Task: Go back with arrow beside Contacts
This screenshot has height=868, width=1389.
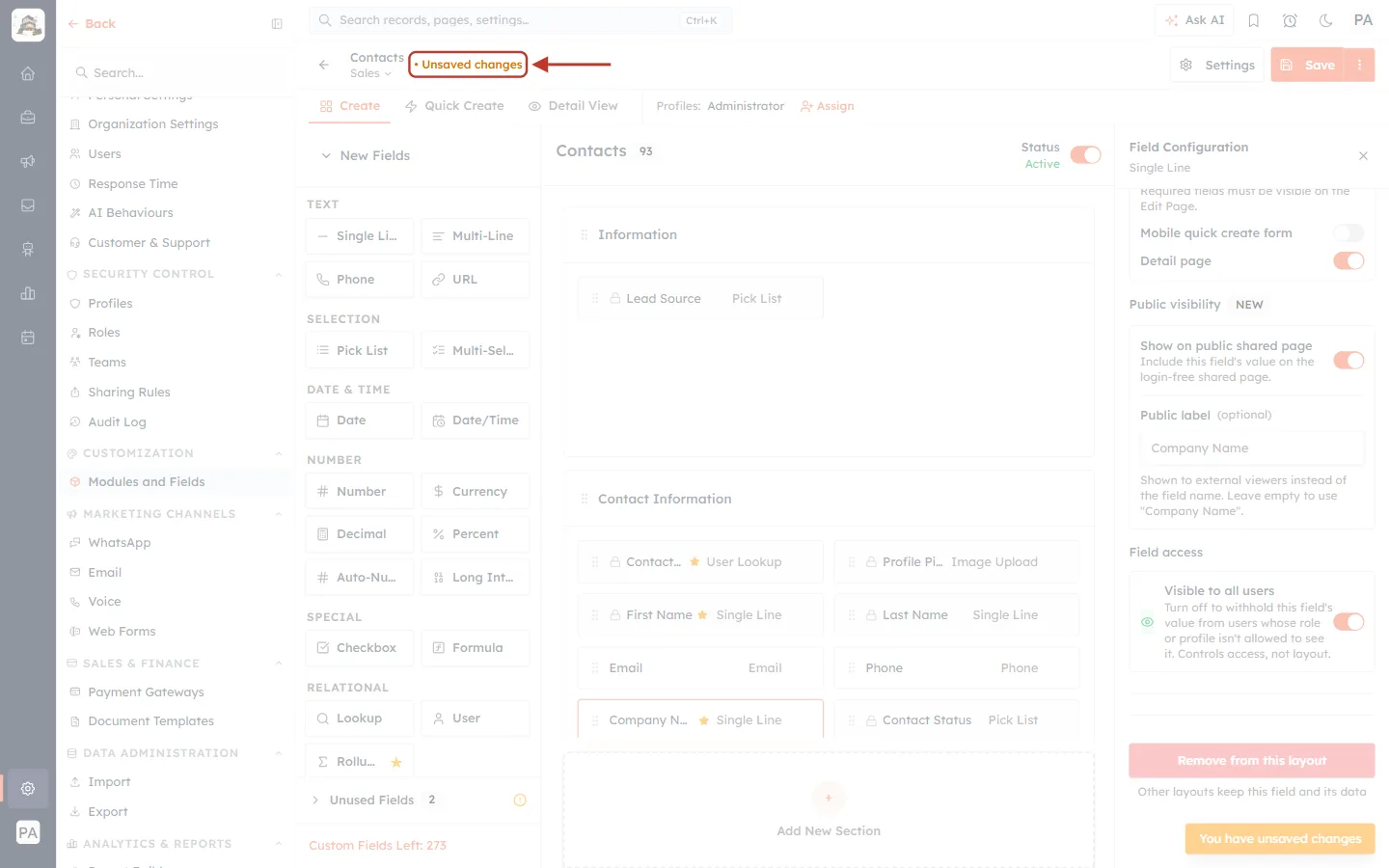Action: tap(324, 65)
